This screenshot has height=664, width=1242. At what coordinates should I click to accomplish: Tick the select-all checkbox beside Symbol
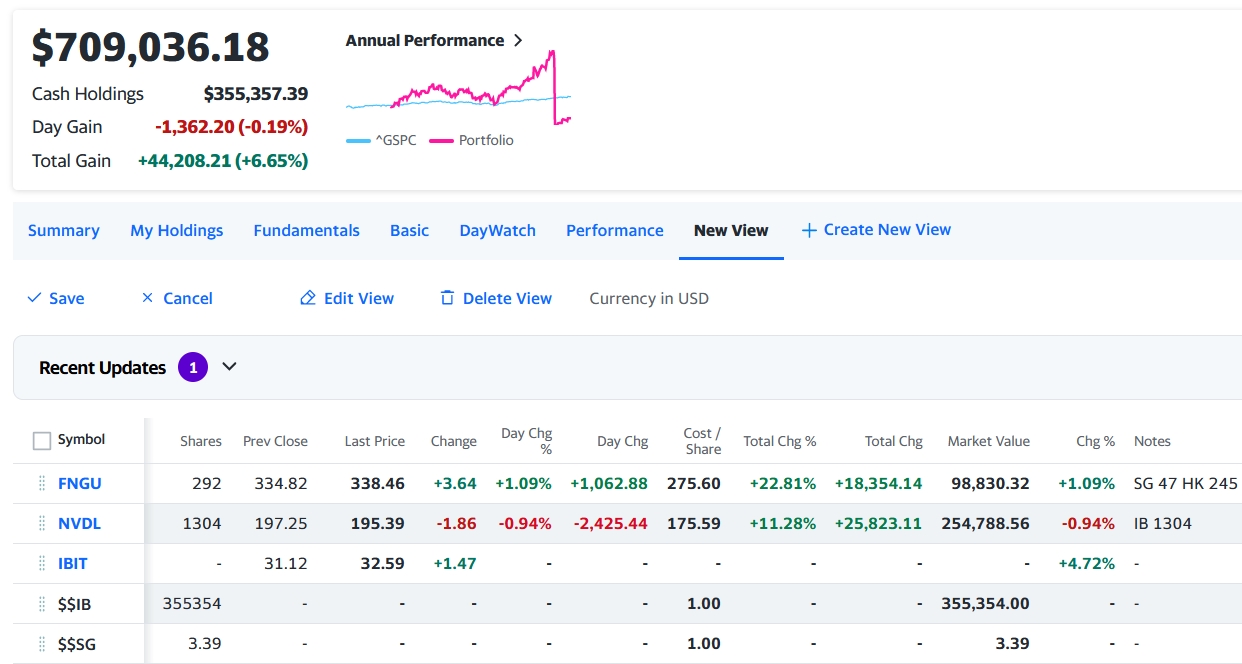(x=42, y=441)
